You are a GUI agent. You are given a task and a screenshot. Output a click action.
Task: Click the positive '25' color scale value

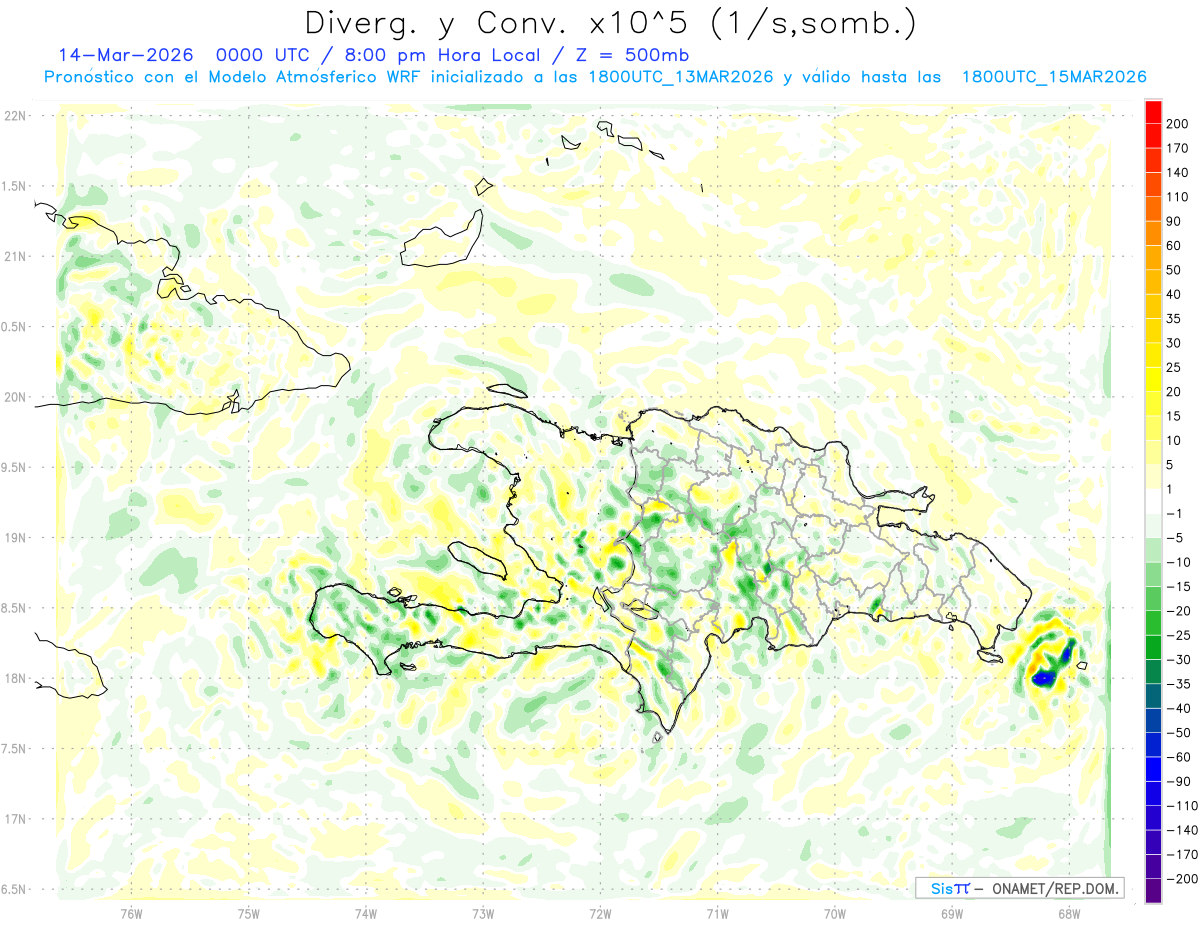click(x=1174, y=367)
